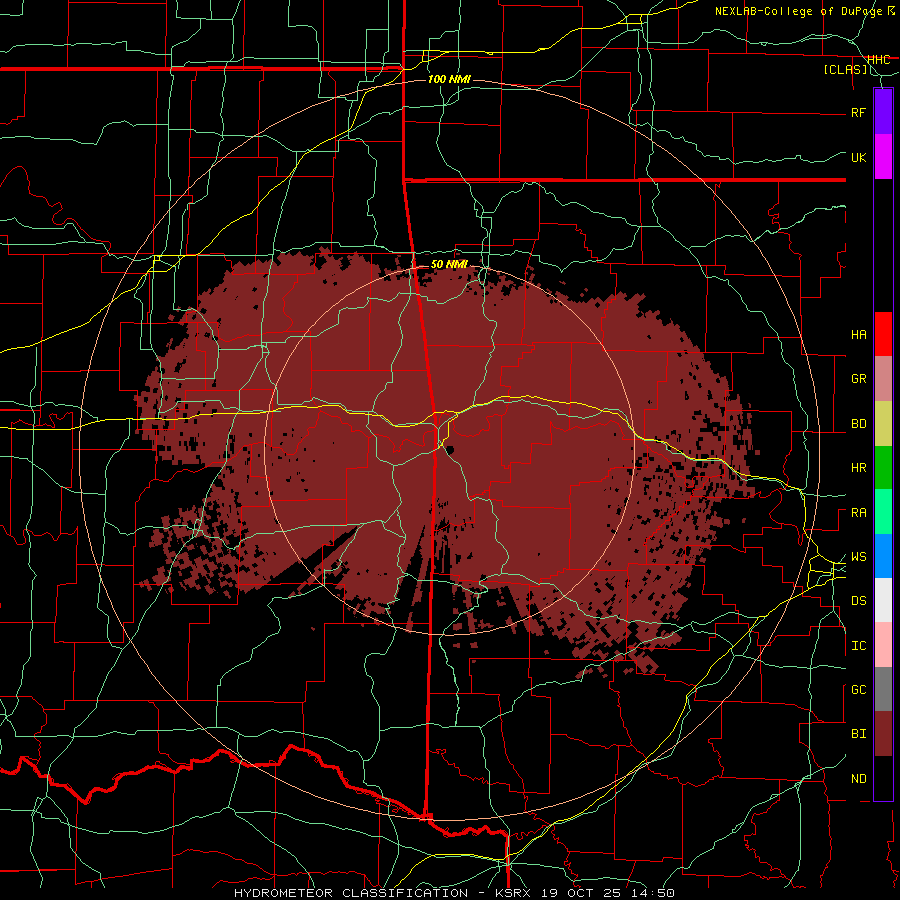Click the RF legend label
900x900 pixels.
tap(858, 112)
